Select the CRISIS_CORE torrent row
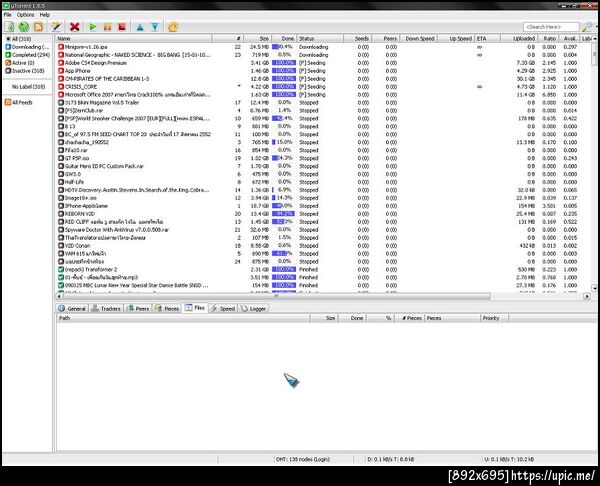 point(323,87)
